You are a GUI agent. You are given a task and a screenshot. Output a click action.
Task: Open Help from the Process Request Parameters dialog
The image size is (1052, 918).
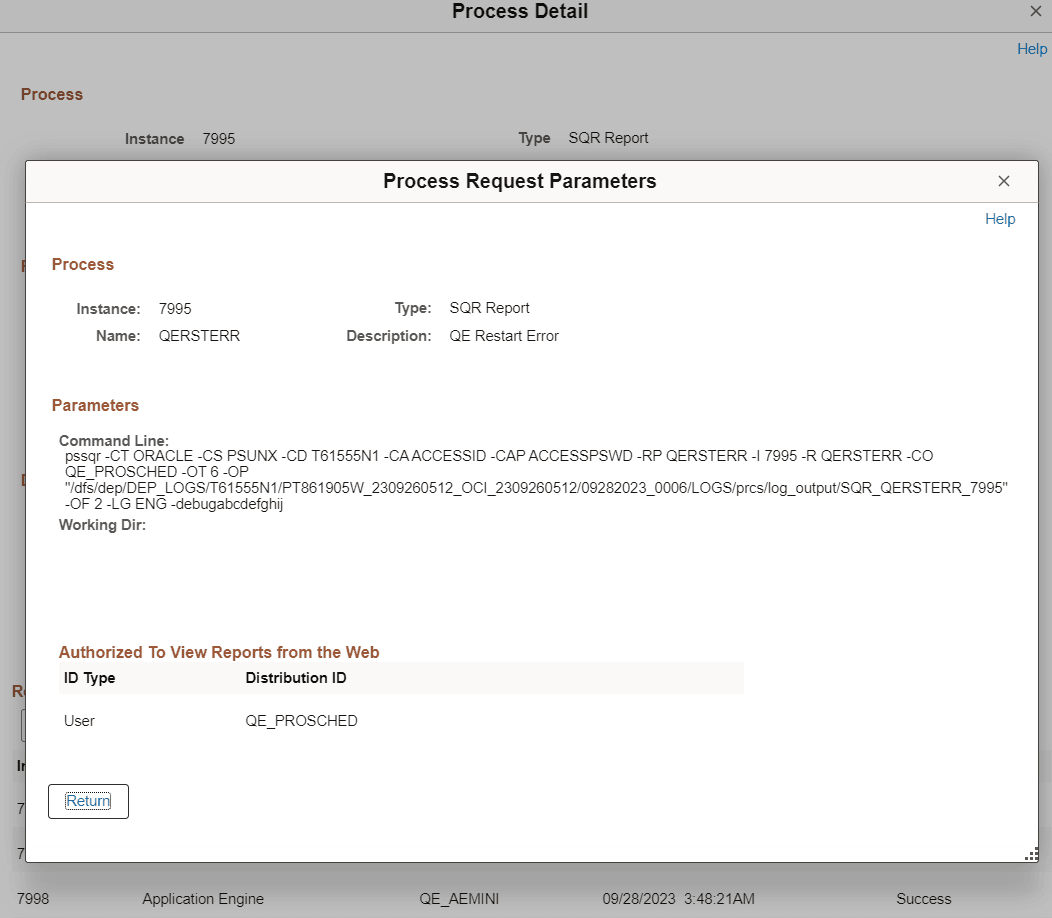(x=999, y=219)
